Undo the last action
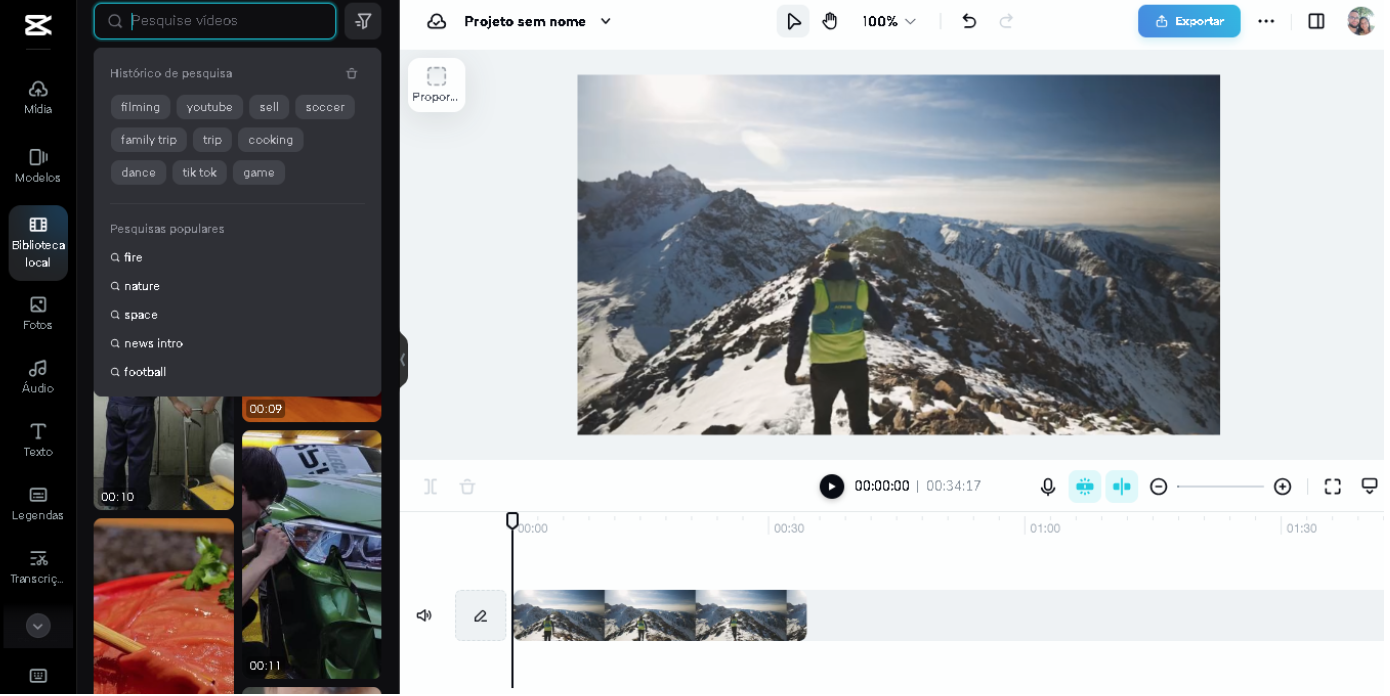 pos(971,21)
